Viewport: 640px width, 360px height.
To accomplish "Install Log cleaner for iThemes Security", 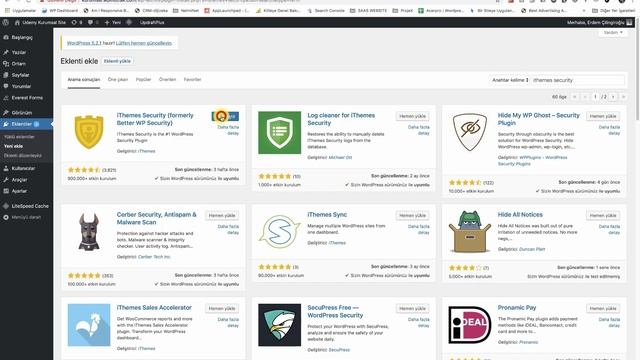I will (x=412, y=116).
